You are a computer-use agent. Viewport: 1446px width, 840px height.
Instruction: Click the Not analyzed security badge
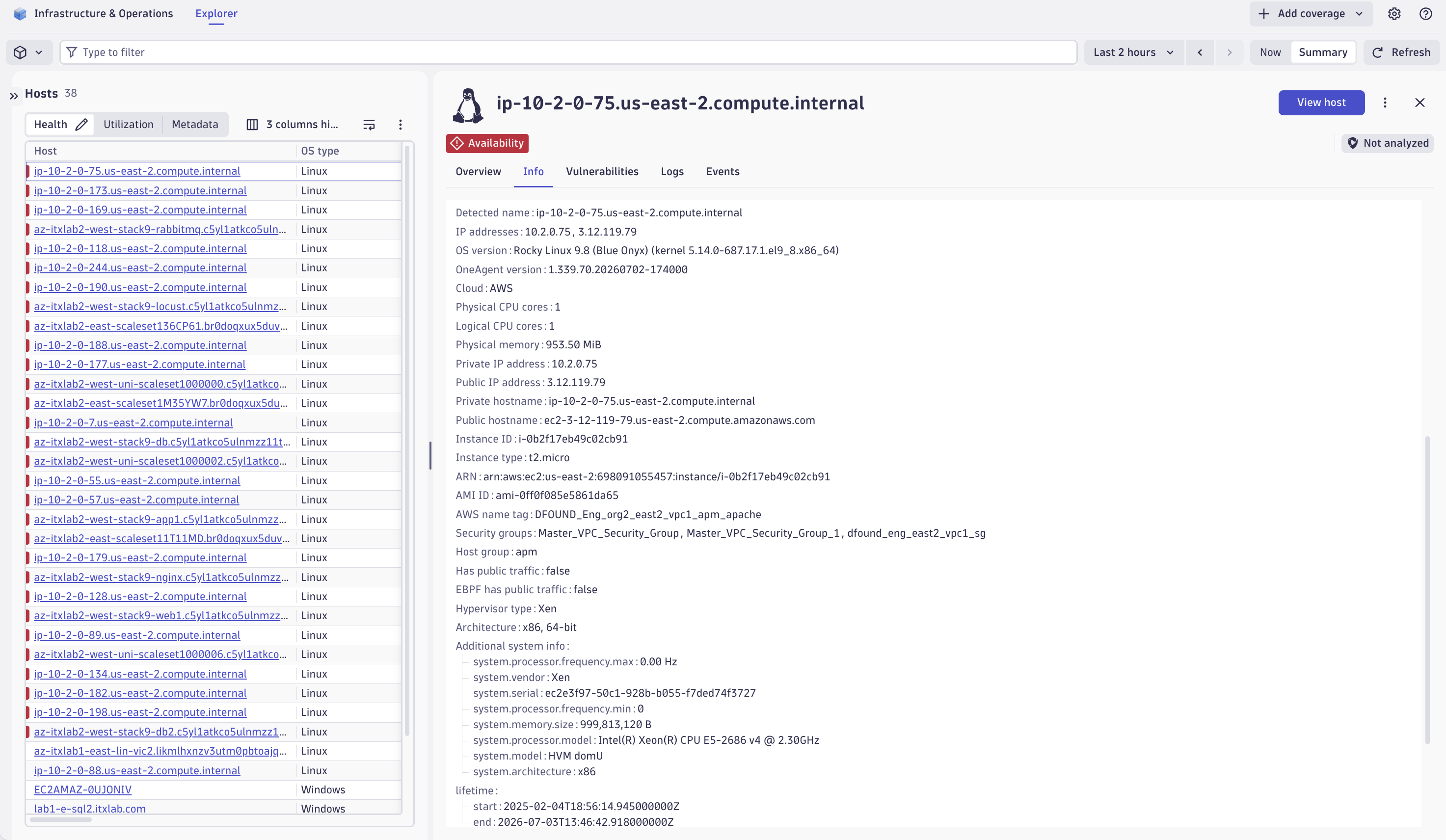(x=1388, y=143)
